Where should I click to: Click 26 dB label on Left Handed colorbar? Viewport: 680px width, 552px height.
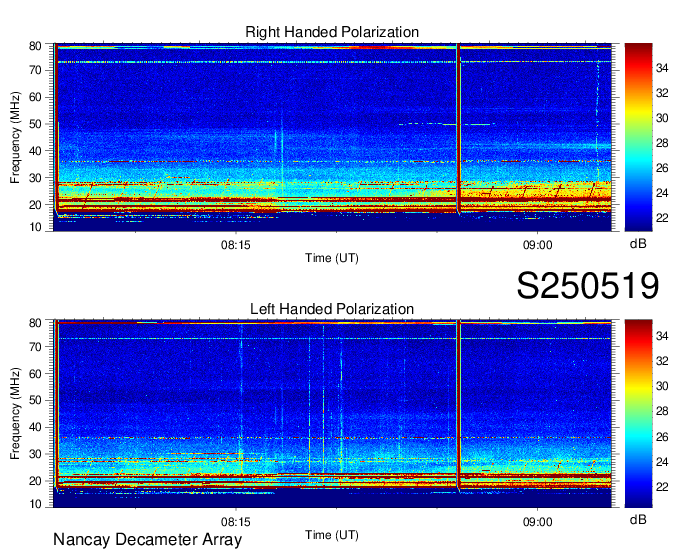pyautogui.click(x=662, y=437)
